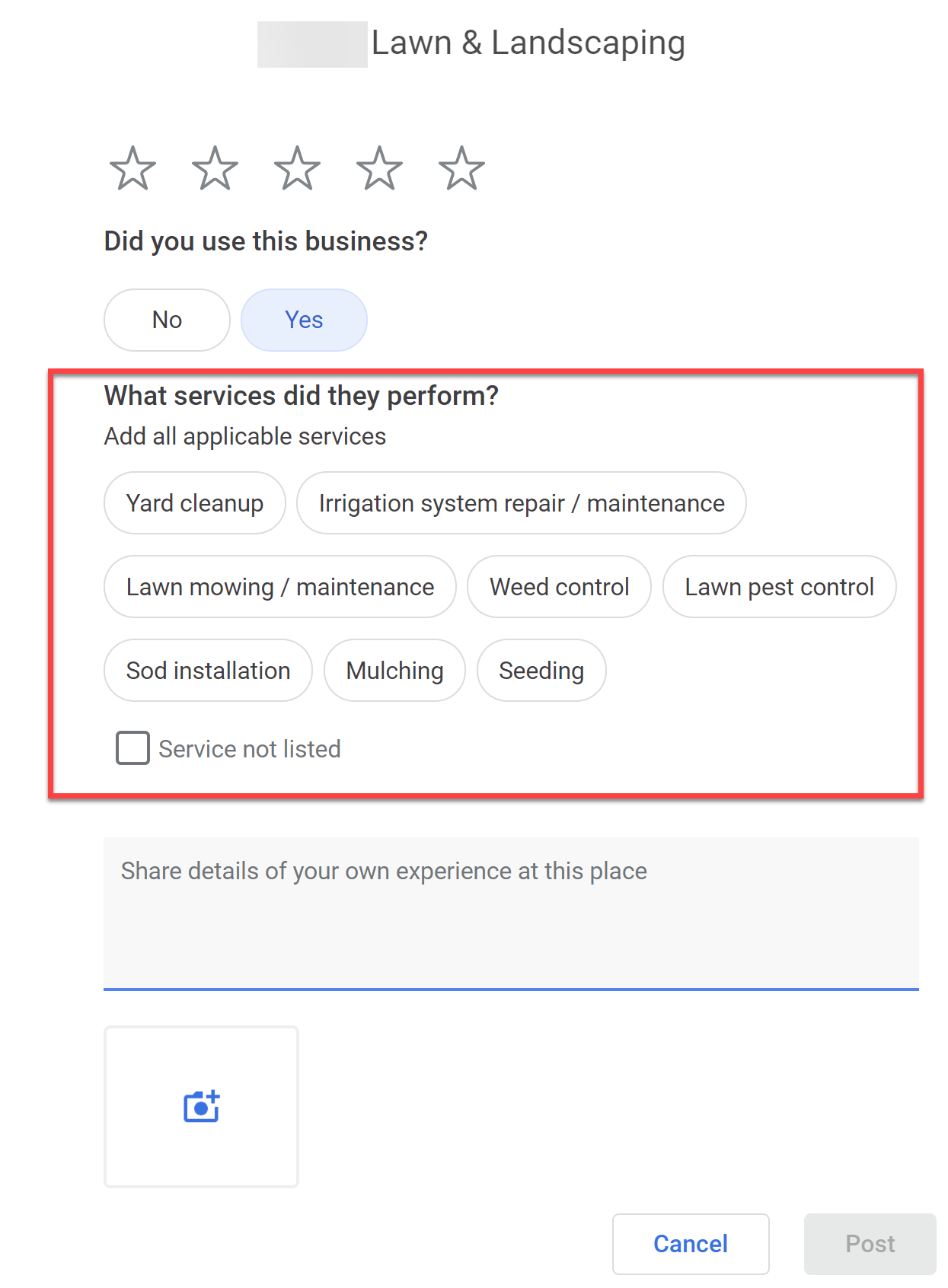Select the second star rating
948x1288 pixels.
(214, 167)
